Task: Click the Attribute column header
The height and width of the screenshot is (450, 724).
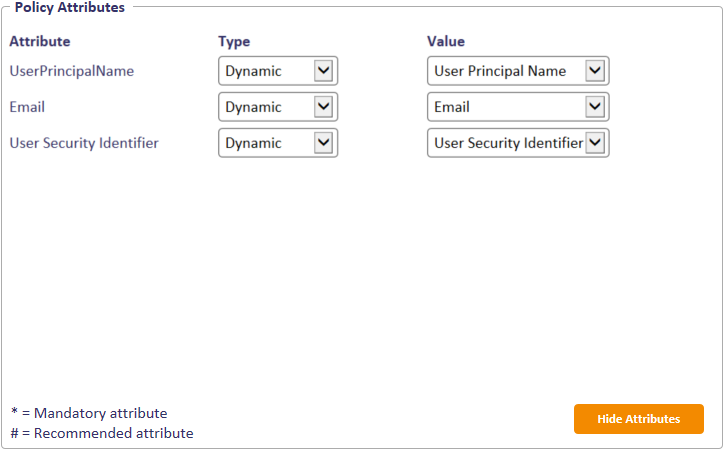Action: (40, 42)
